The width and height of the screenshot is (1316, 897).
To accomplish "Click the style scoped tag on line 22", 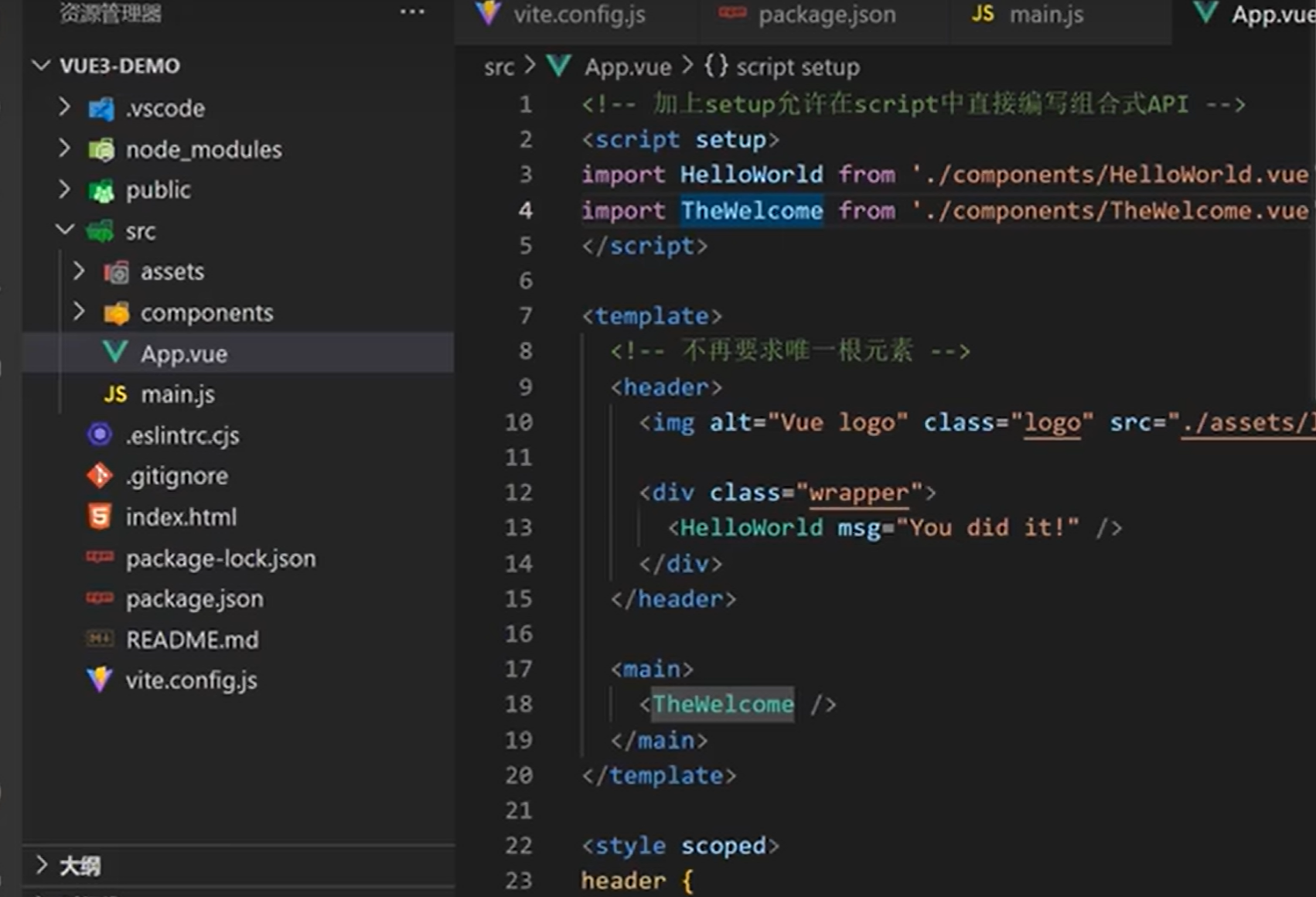I will coord(680,846).
